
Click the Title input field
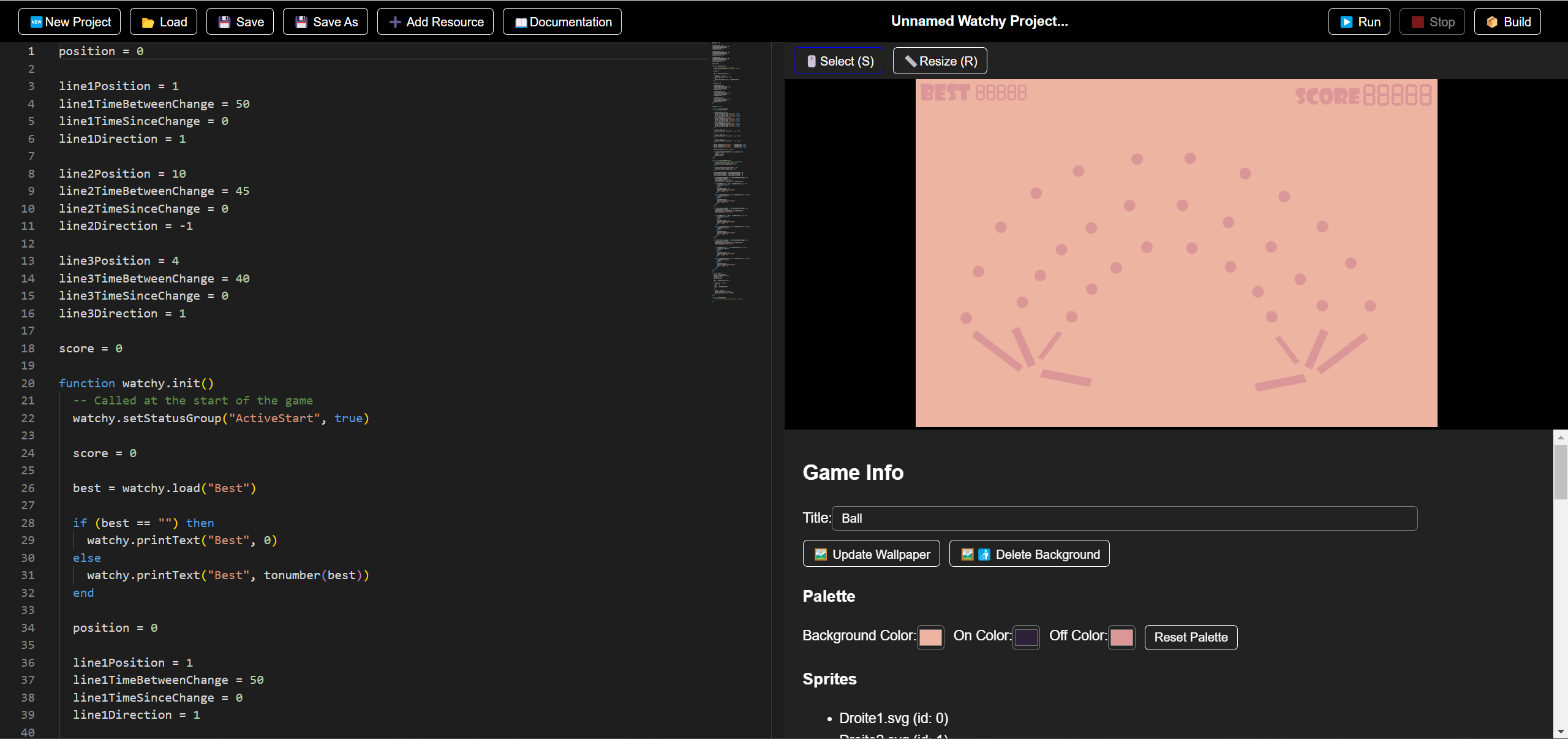coord(1125,518)
